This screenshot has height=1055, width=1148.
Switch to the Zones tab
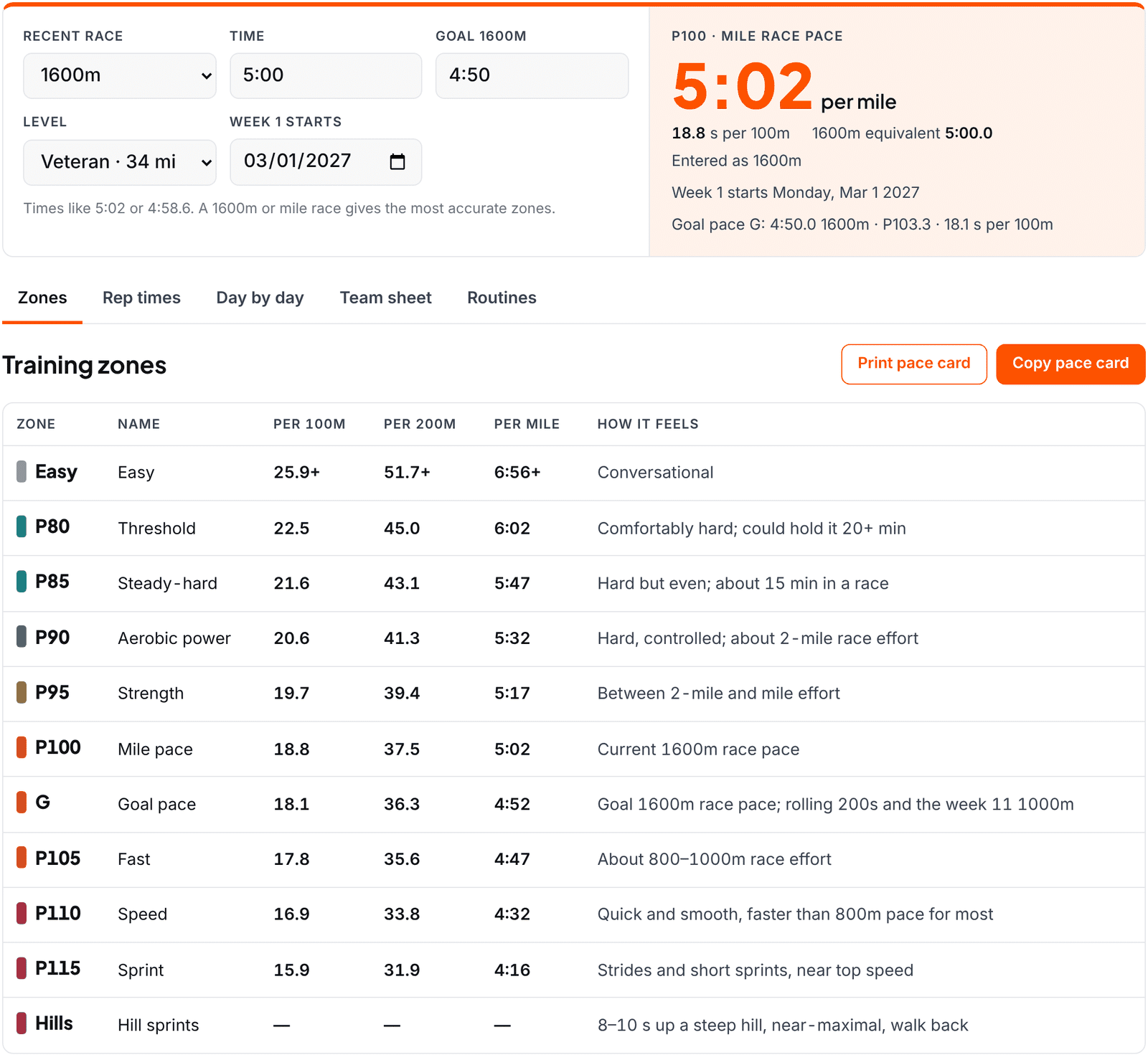click(42, 298)
